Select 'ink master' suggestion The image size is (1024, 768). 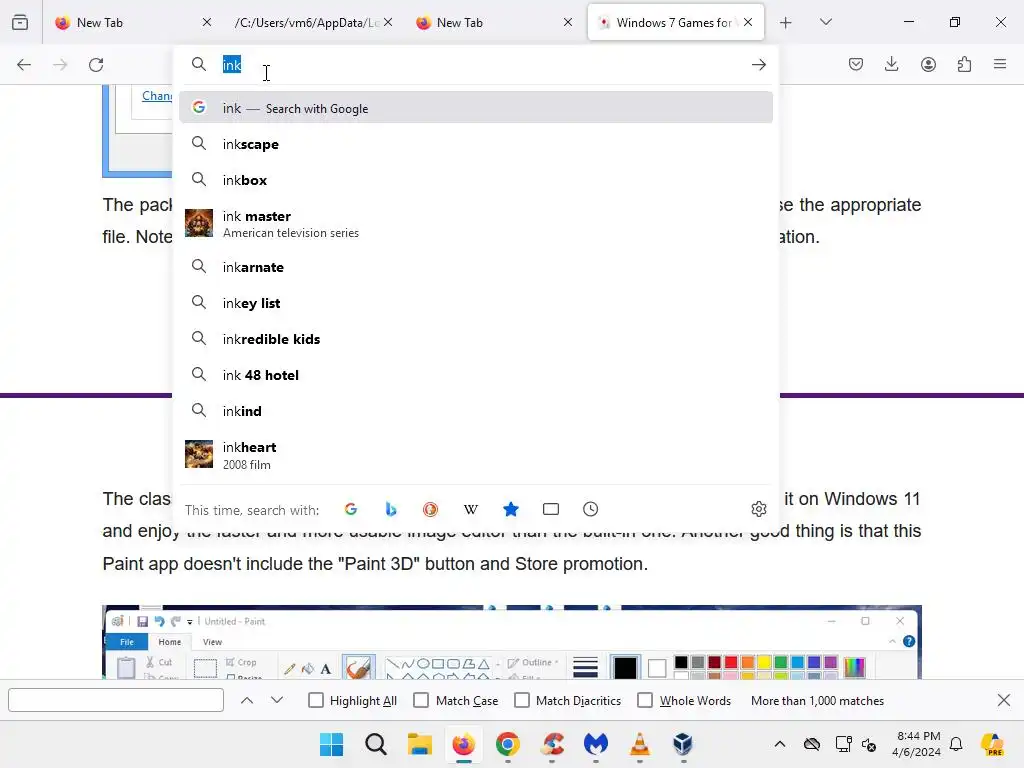(475, 223)
